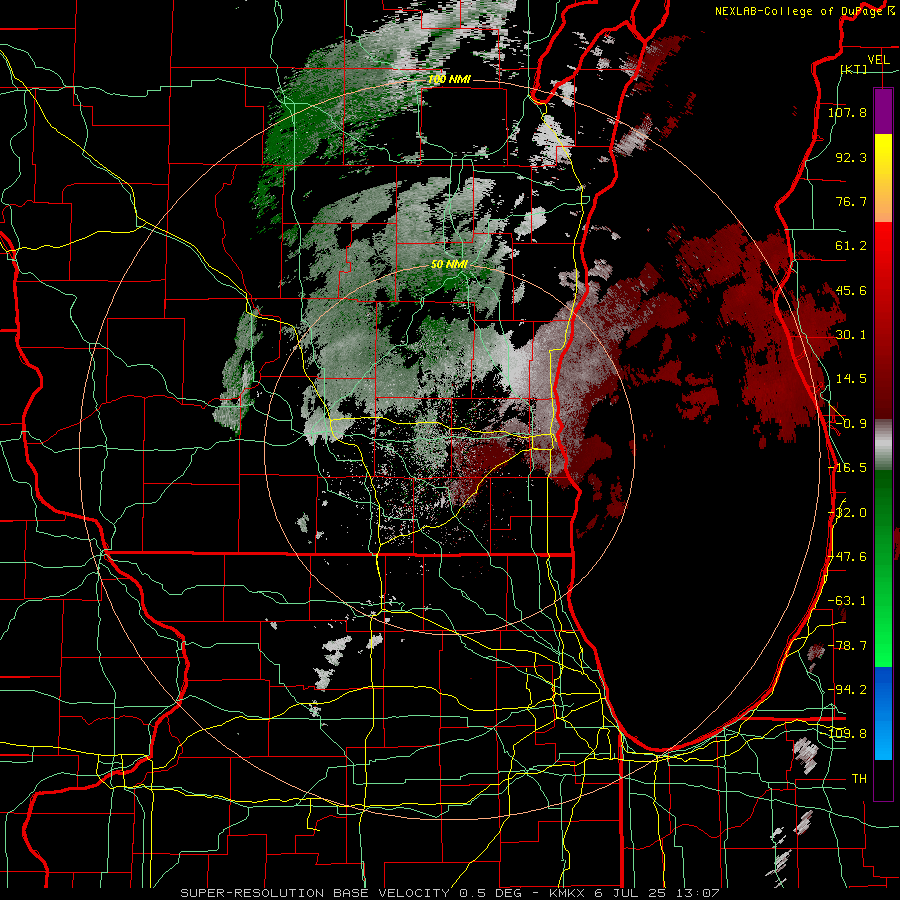Click the [KT] units label
This screenshot has height=900, width=900.
[854, 69]
